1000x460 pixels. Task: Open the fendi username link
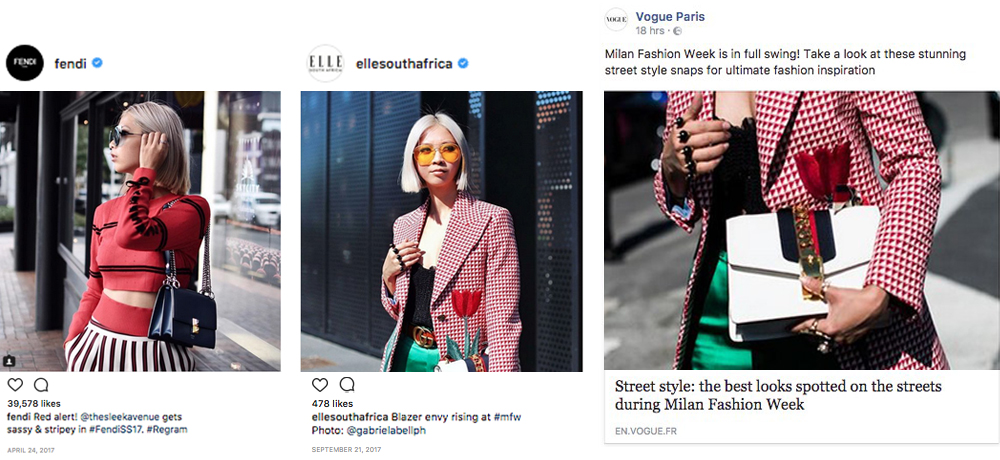tap(70, 63)
